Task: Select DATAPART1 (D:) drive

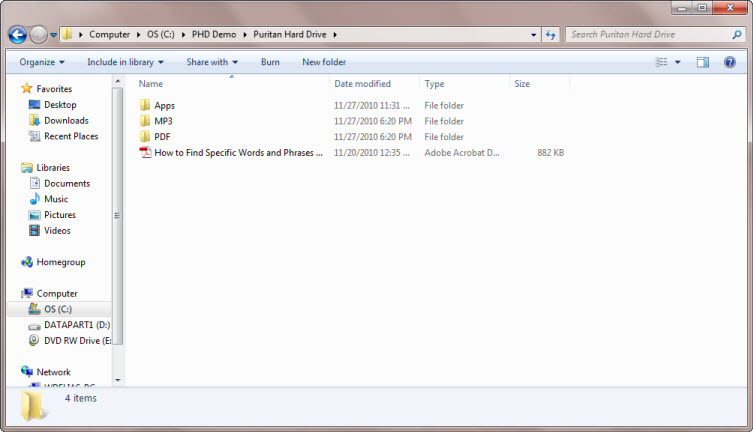Action: (77, 325)
